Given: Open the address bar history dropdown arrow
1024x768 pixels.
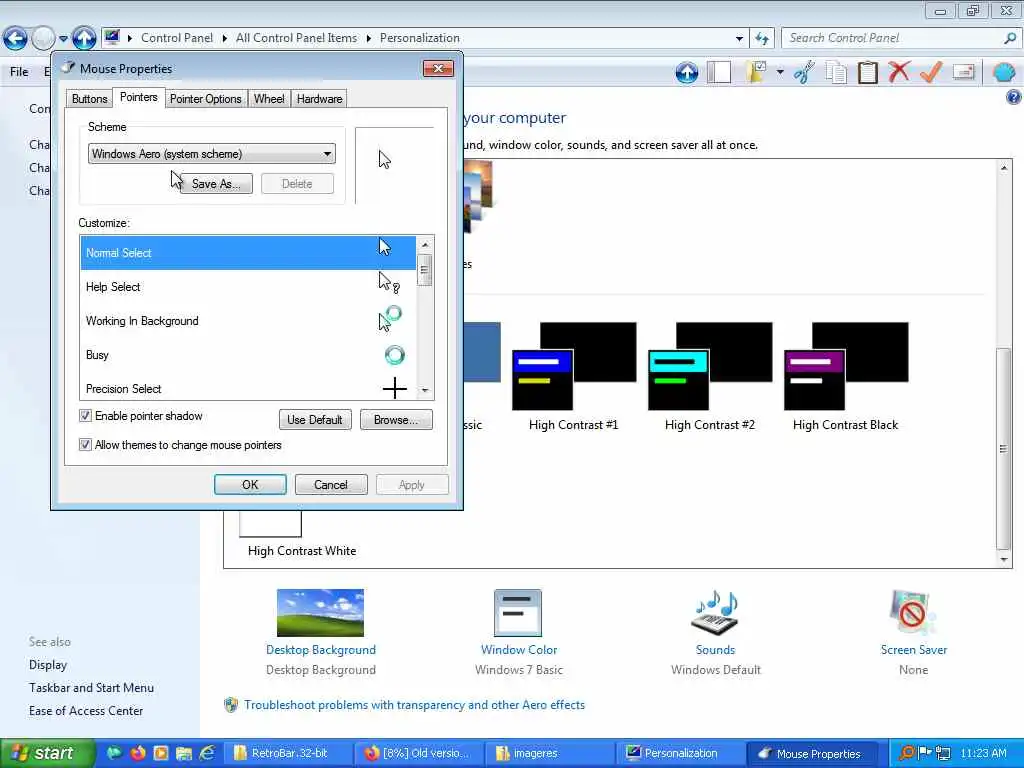Looking at the screenshot, I should [739, 39].
